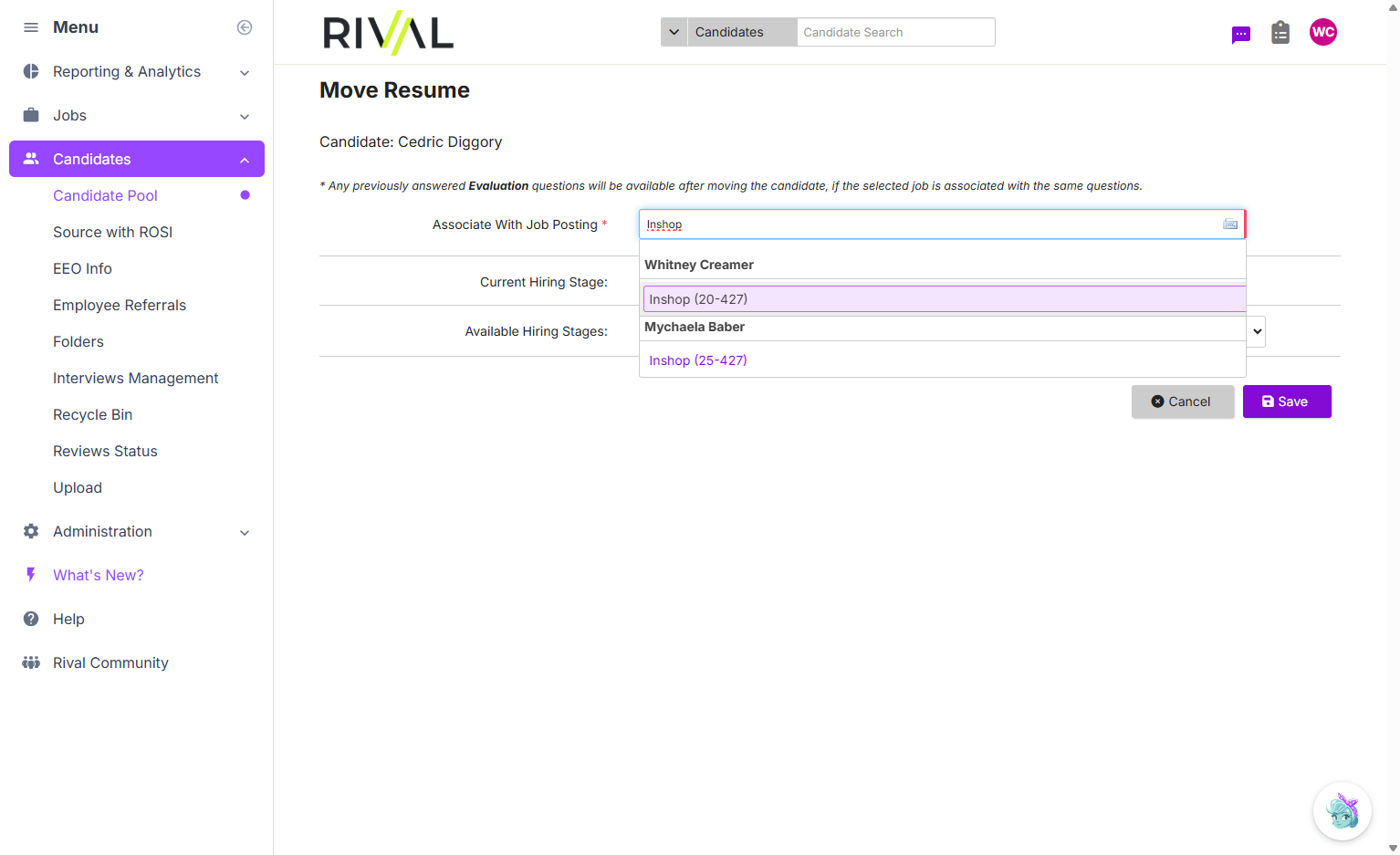Open Employee Referrals
This screenshot has height=855, width=1400.
(120, 305)
